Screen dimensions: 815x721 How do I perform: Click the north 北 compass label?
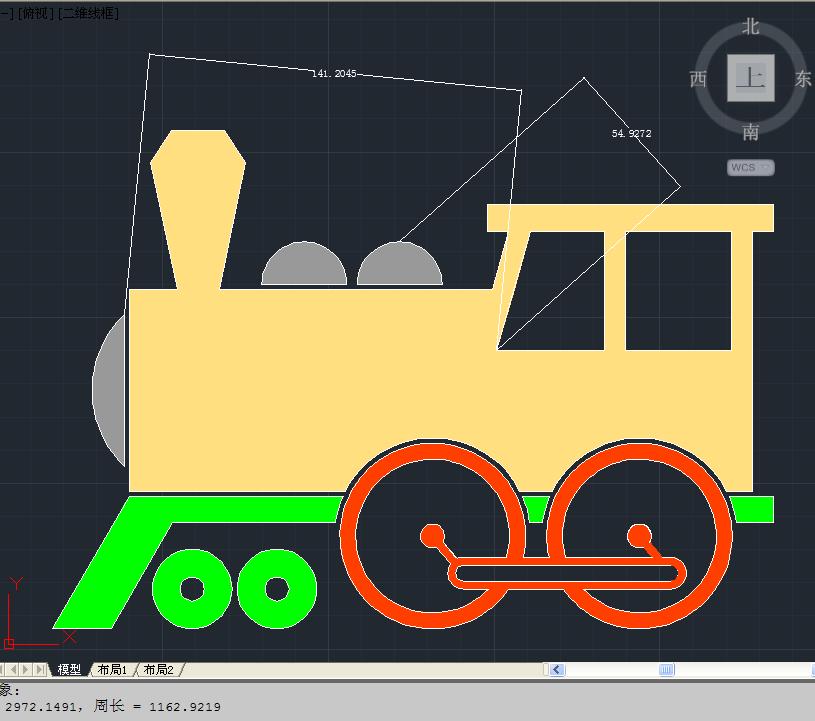750,27
